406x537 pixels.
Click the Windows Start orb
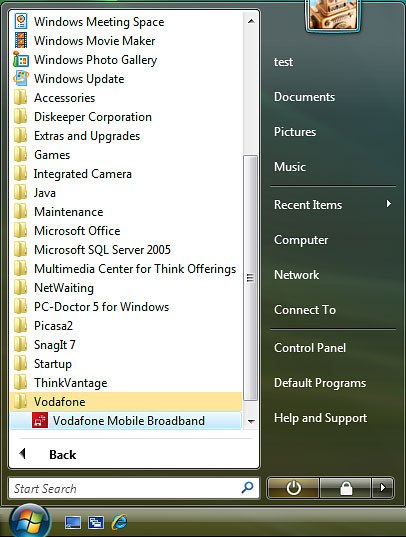tap(30, 521)
